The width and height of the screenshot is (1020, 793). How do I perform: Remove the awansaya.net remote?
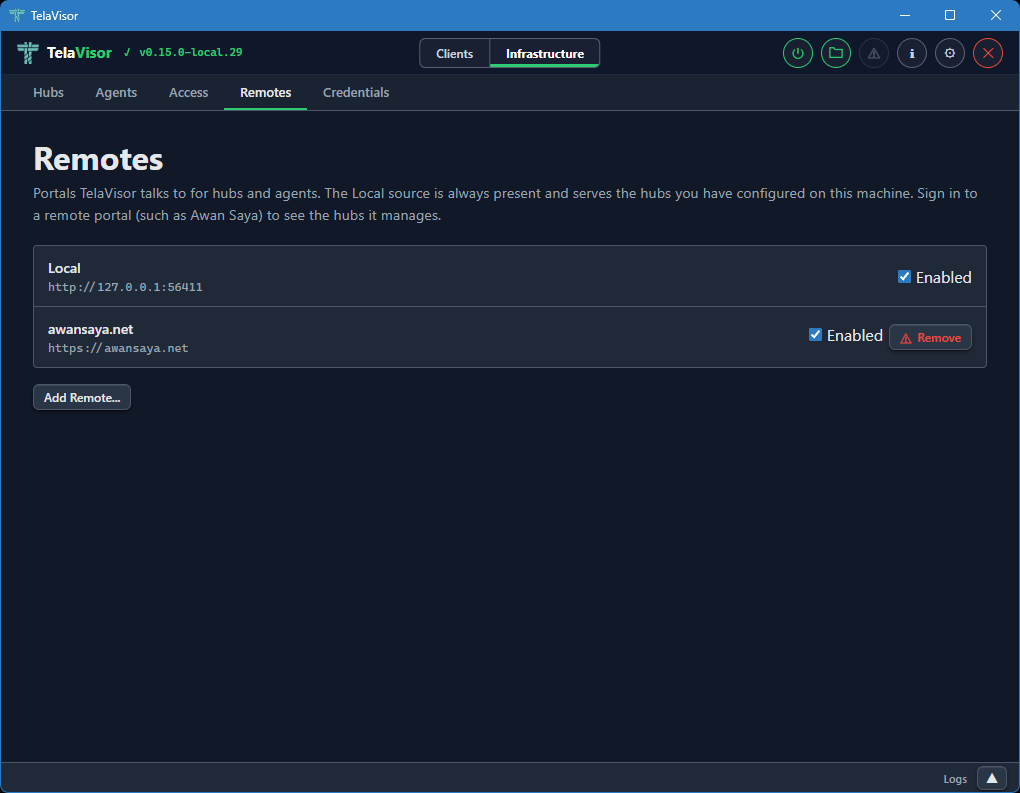930,338
